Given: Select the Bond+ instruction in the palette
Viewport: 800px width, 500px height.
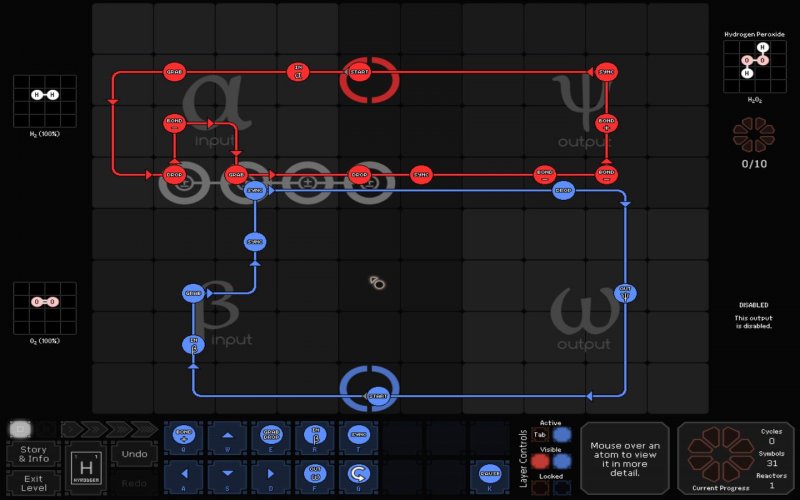Looking at the screenshot, I should [183, 436].
